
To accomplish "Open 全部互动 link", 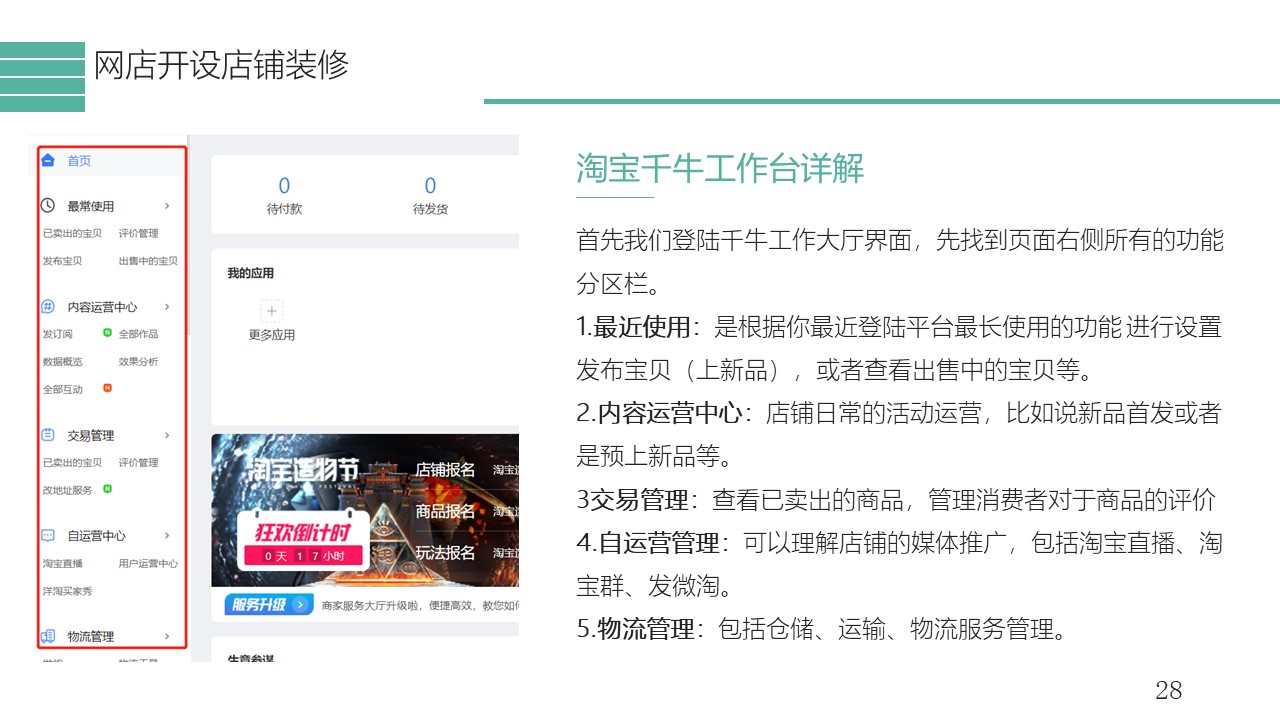I will (62, 390).
